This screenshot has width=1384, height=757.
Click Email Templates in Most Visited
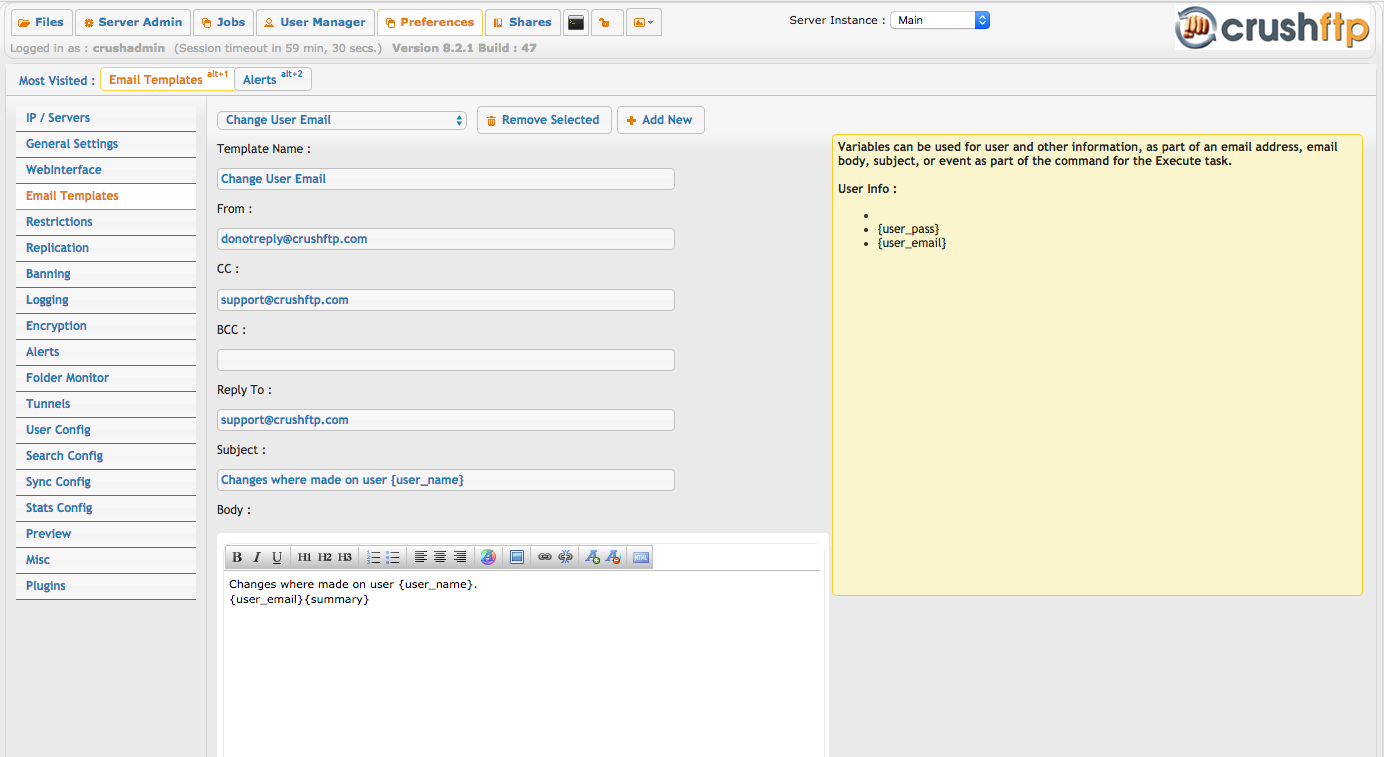(x=168, y=79)
